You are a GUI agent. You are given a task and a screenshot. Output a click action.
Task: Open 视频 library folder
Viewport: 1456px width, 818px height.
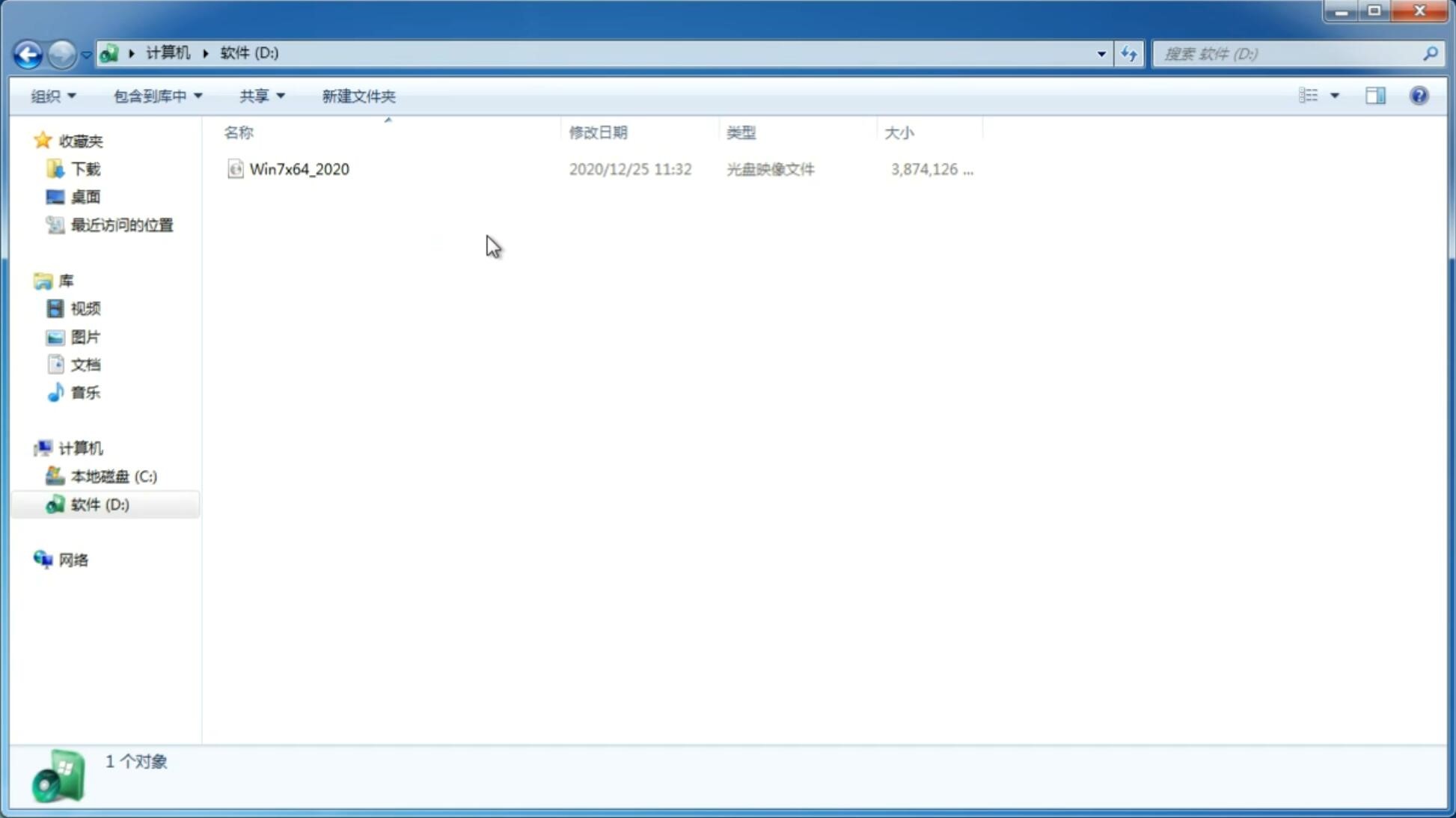(x=85, y=308)
